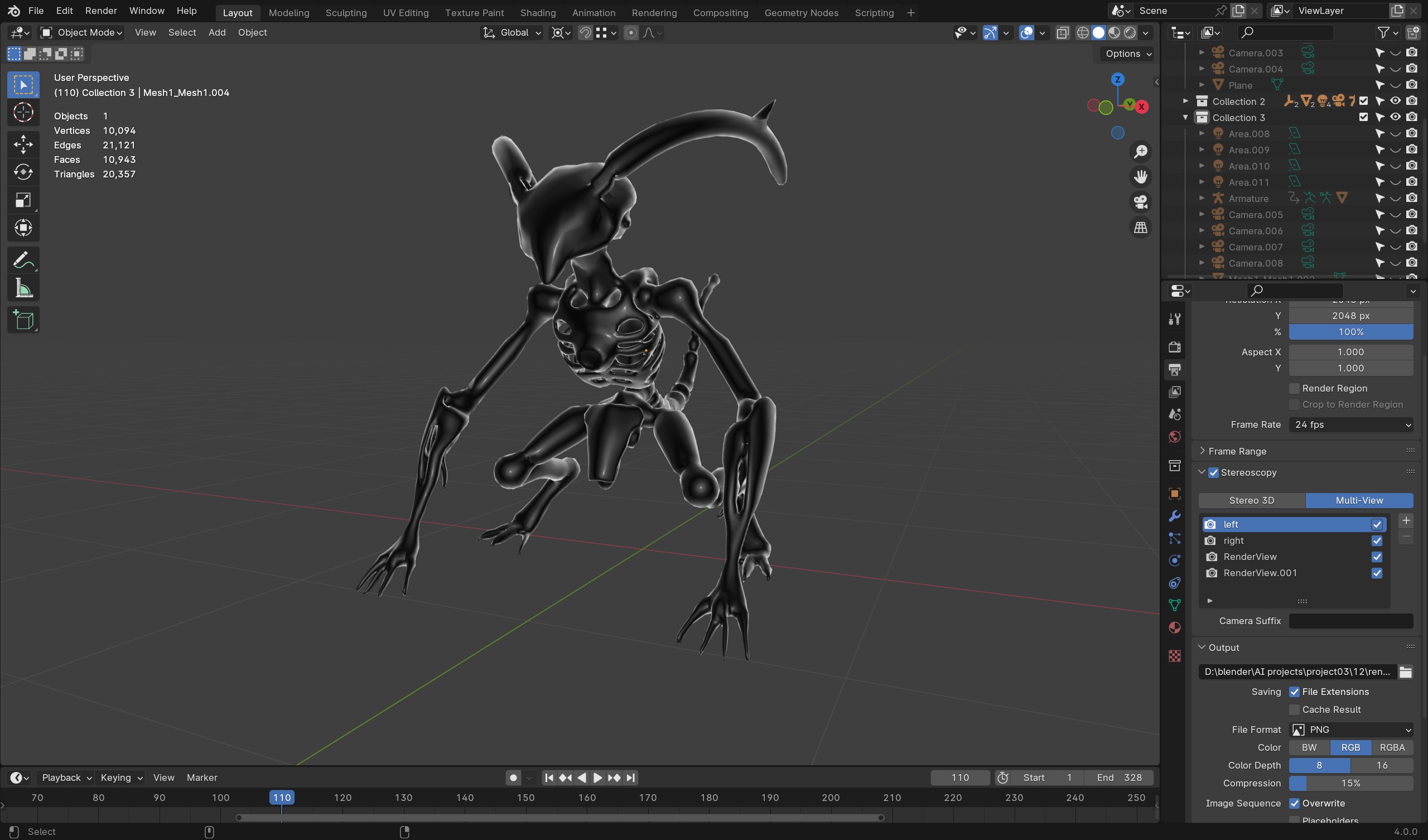The width and height of the screenshot is (1428, 840).
Task: Open the Modifiers properties tab
Action: point(1174,516)
